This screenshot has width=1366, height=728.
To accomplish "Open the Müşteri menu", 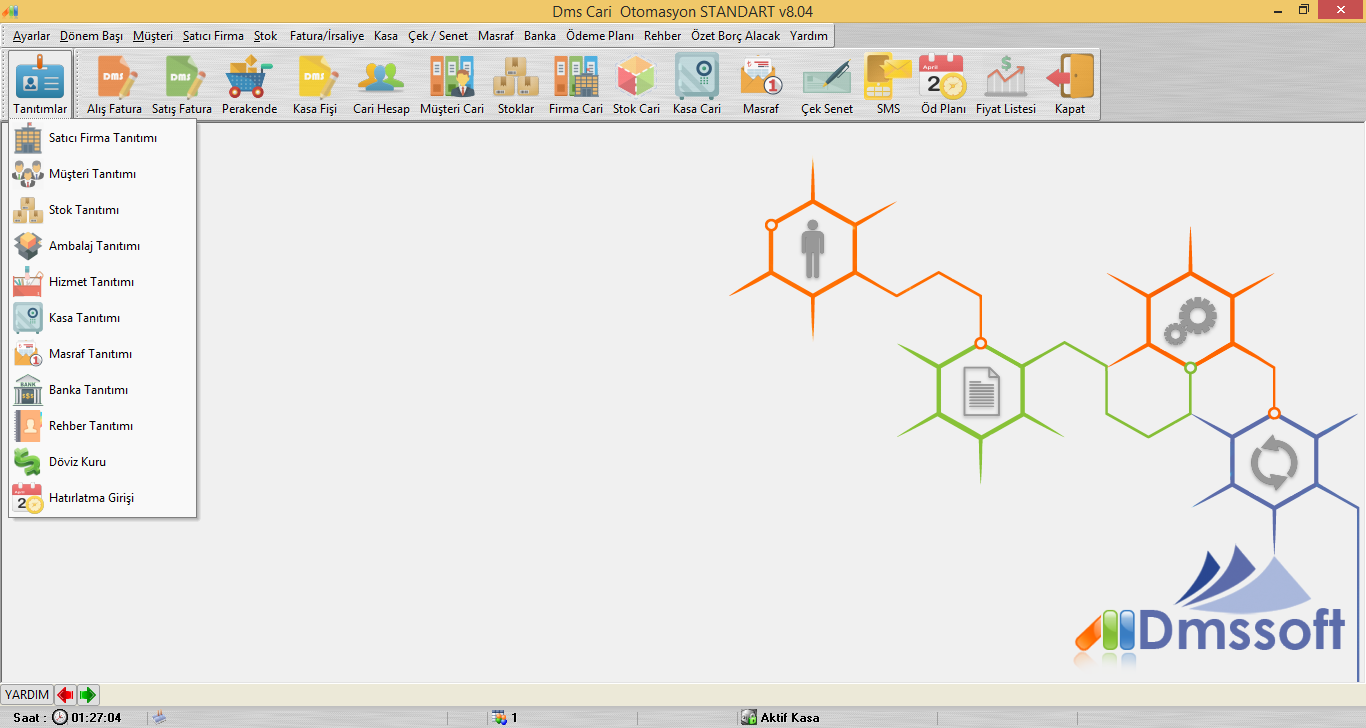I will 153,35.
